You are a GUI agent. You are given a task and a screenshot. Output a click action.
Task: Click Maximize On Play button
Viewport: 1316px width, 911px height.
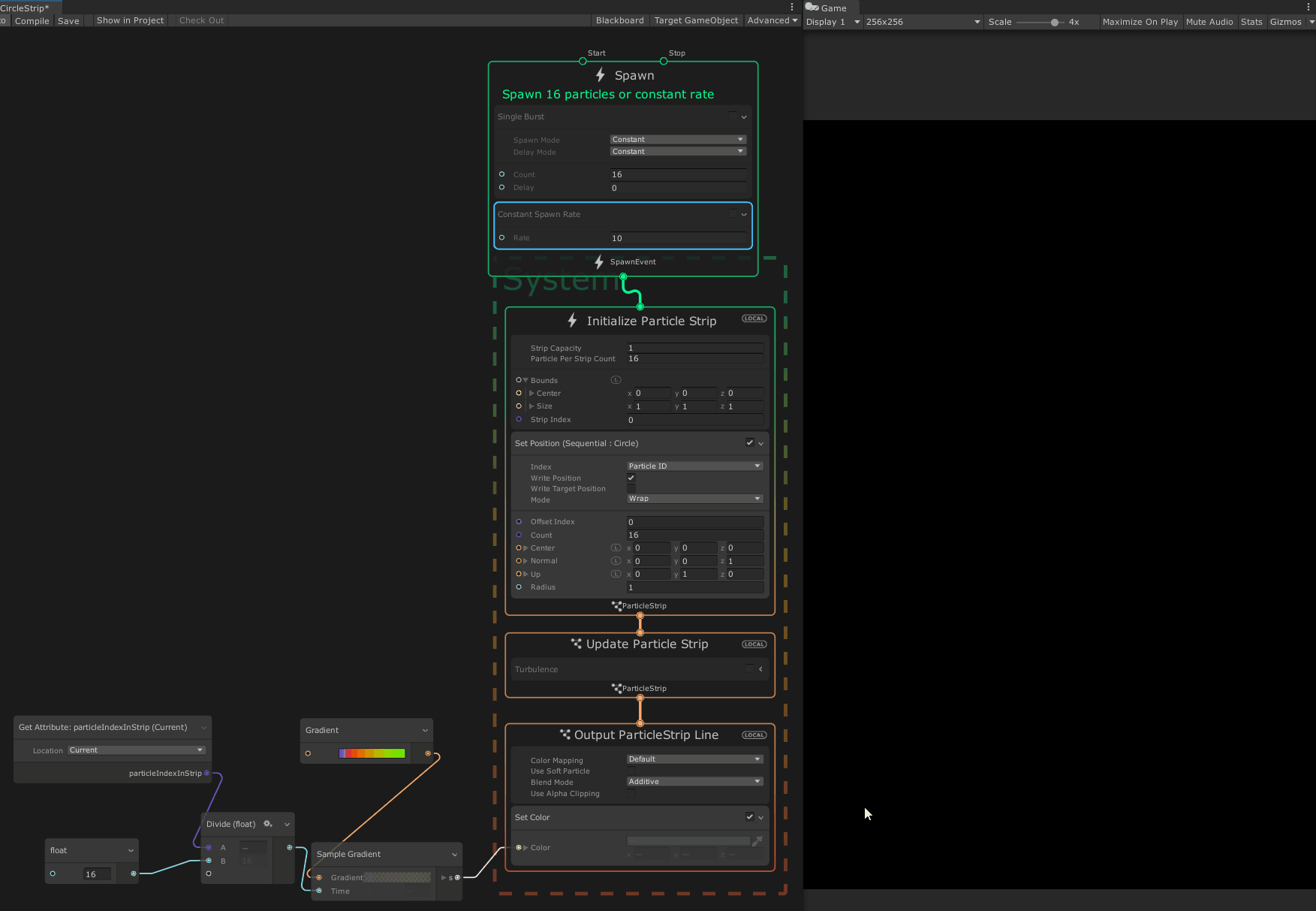point(1140,22)
